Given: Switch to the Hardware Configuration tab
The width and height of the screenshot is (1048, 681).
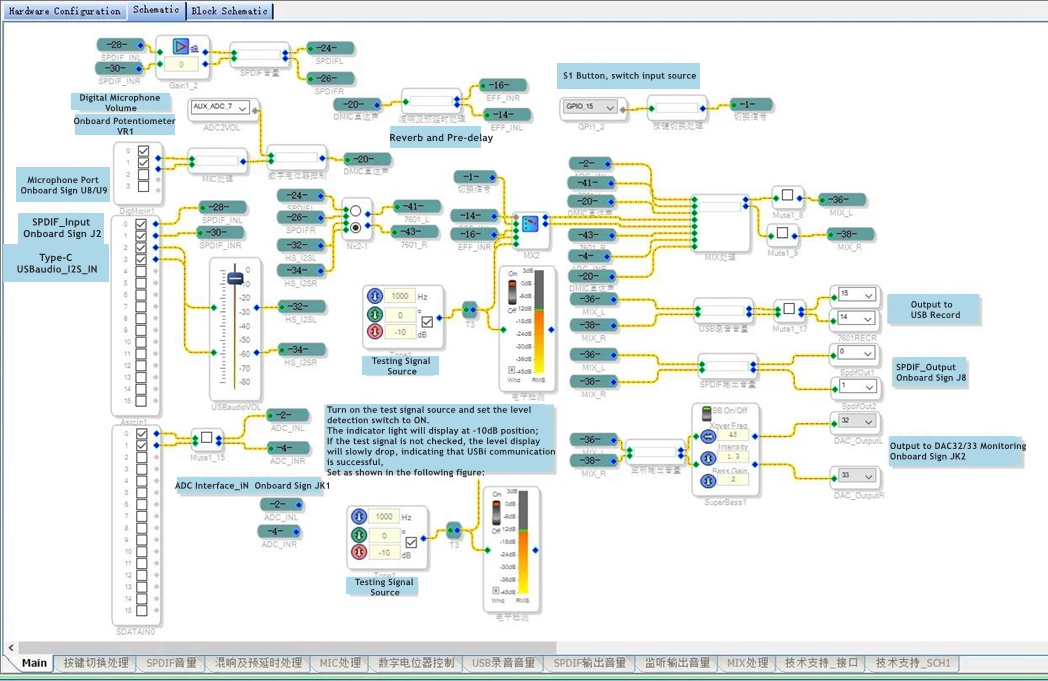Looking at the screenshot, I should point(64,11).
